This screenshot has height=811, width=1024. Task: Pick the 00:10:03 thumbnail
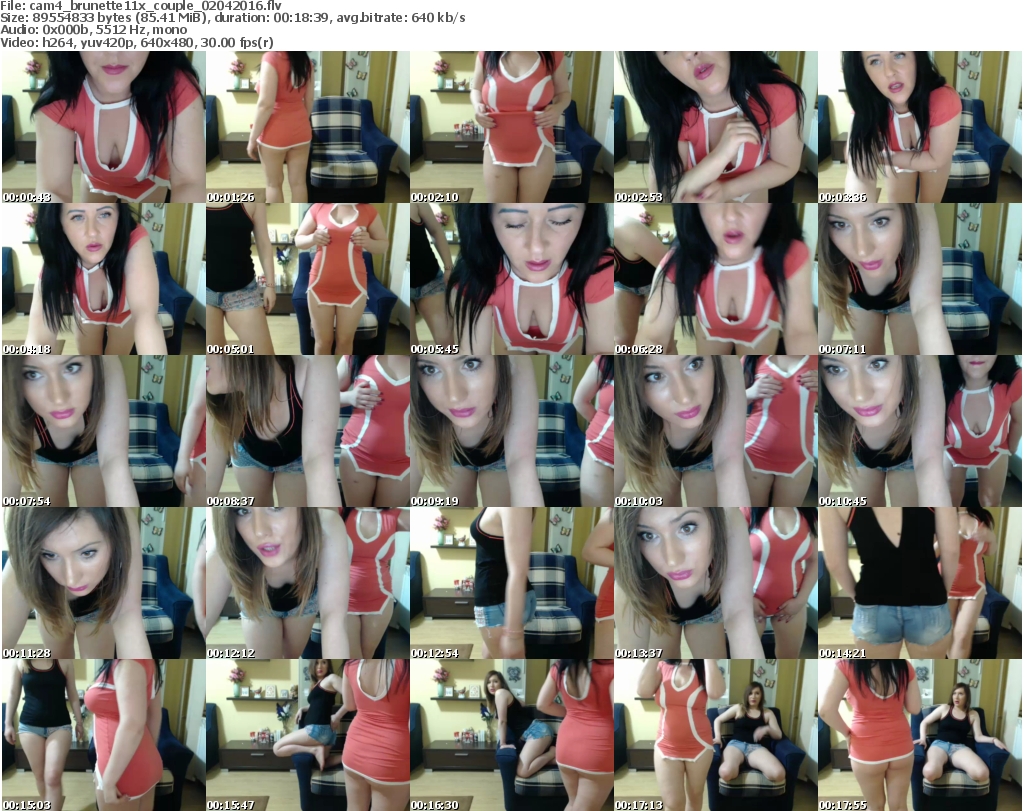[x=715, y=431]
